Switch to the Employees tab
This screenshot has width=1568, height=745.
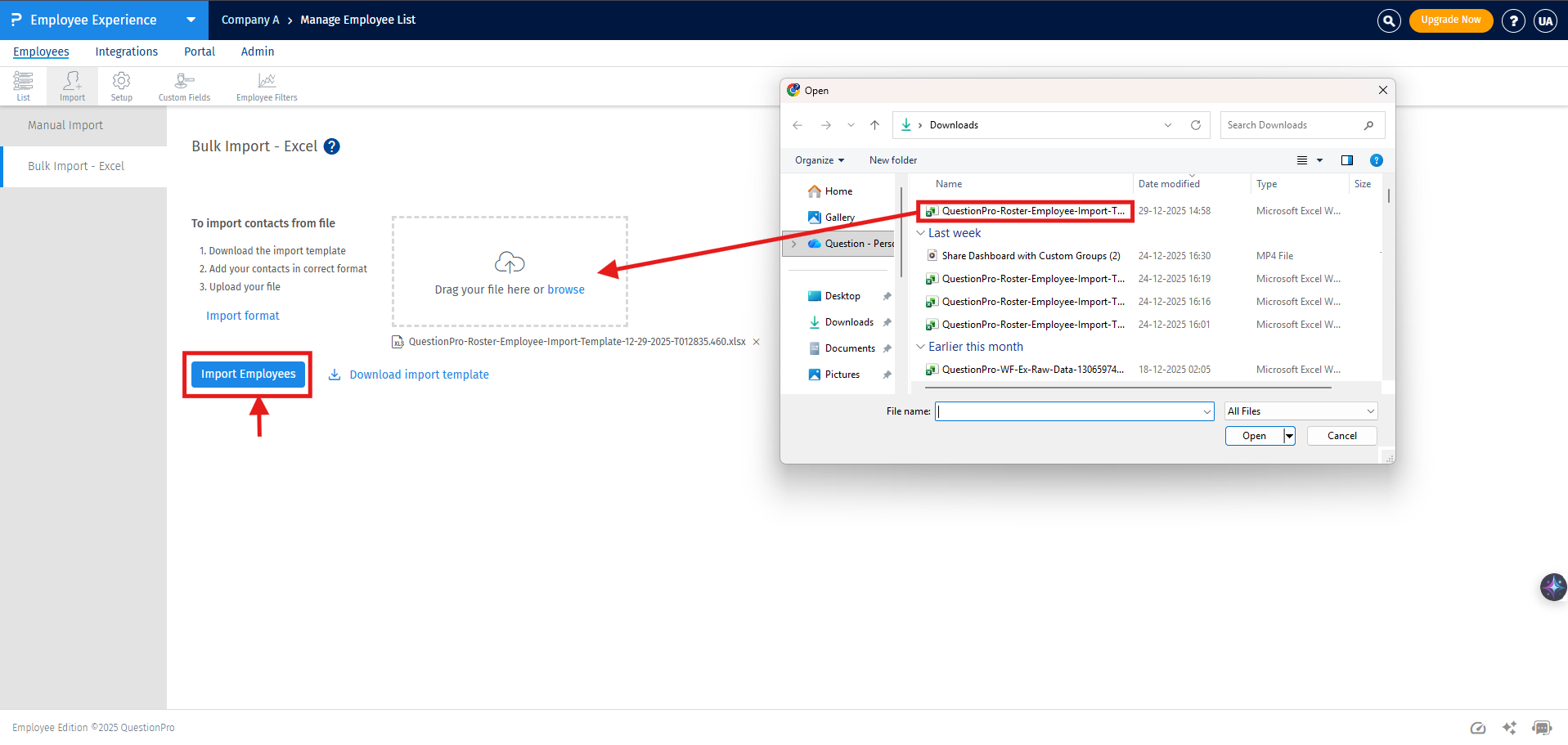point(41,52)
